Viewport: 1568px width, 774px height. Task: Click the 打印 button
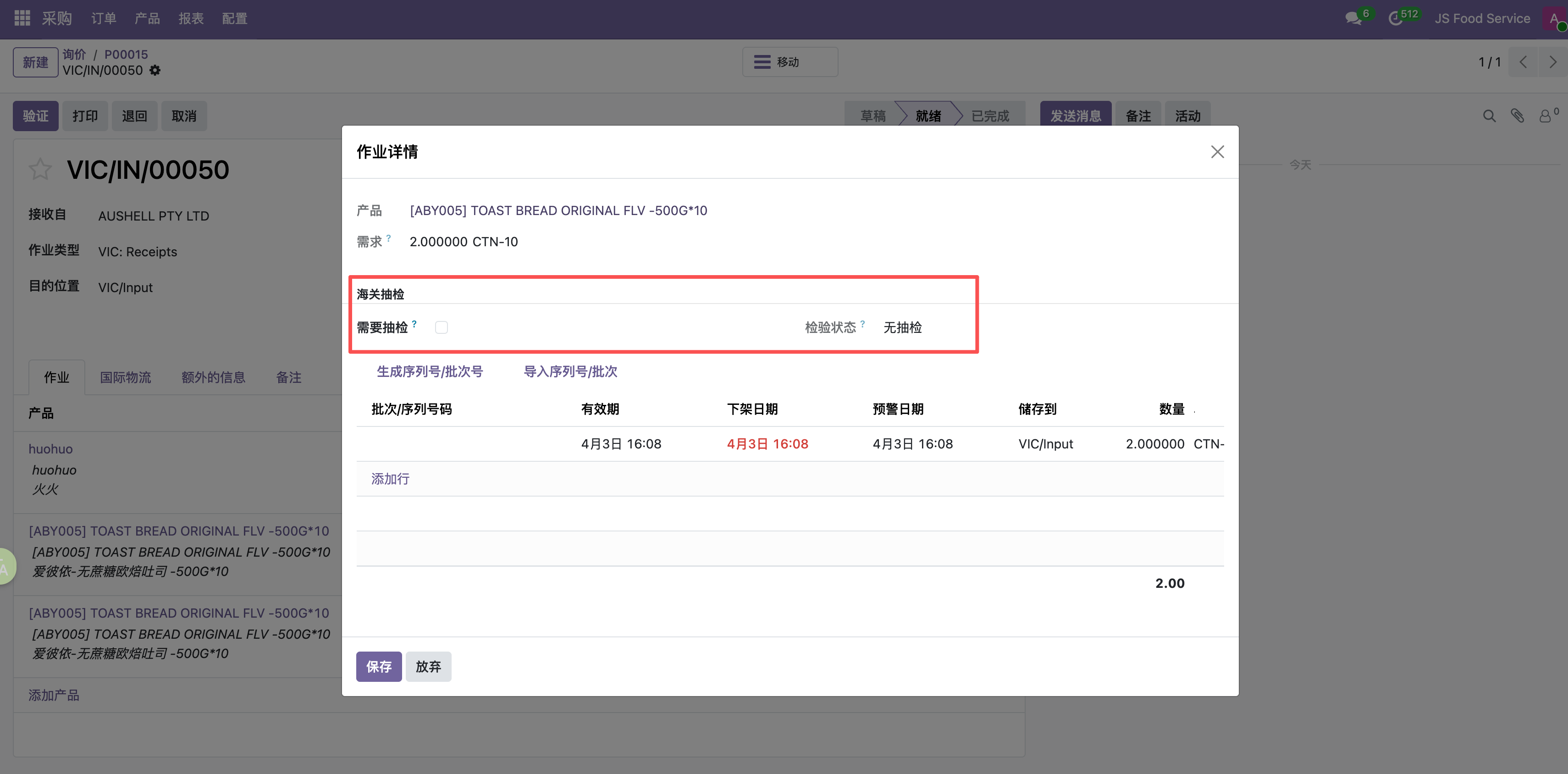(85, 116)
